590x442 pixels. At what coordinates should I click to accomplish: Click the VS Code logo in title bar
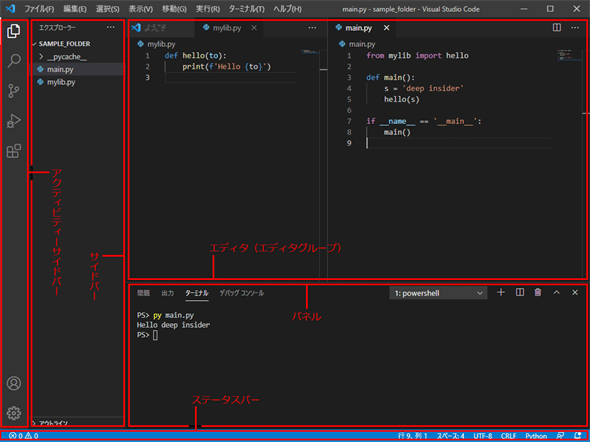coord(11,8)
